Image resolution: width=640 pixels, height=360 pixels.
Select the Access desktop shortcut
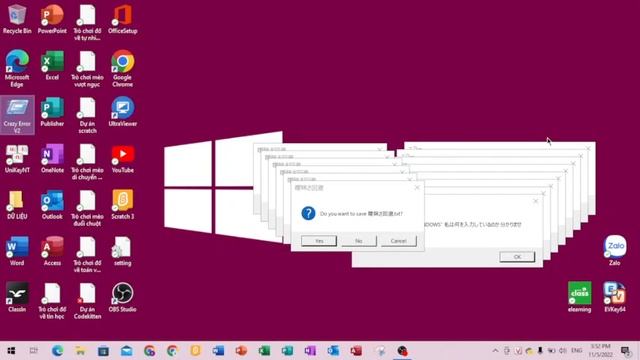[52, 251]
